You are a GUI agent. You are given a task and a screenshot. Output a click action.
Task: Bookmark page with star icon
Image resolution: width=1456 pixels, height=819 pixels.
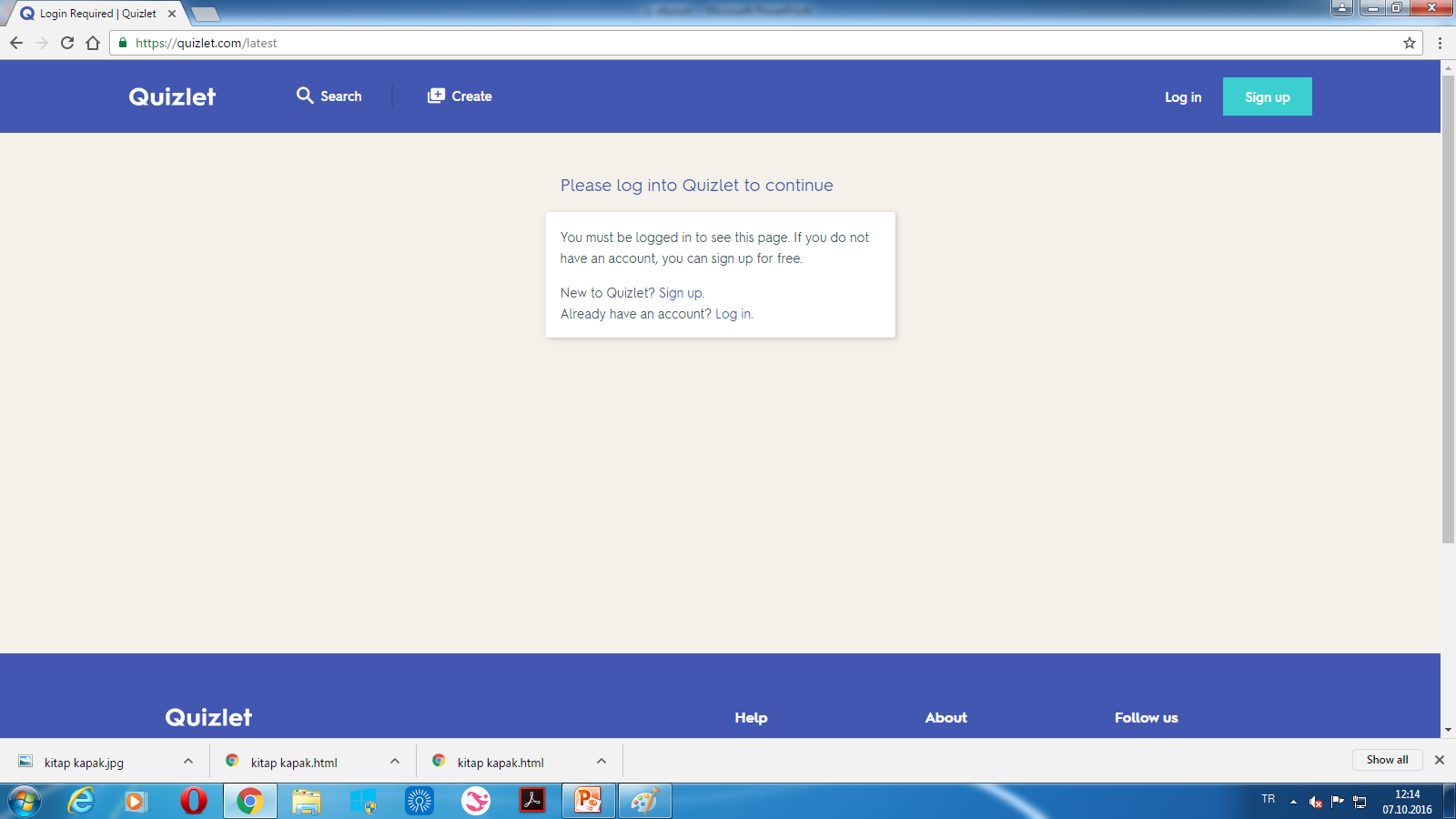[x=1410, y=43]
